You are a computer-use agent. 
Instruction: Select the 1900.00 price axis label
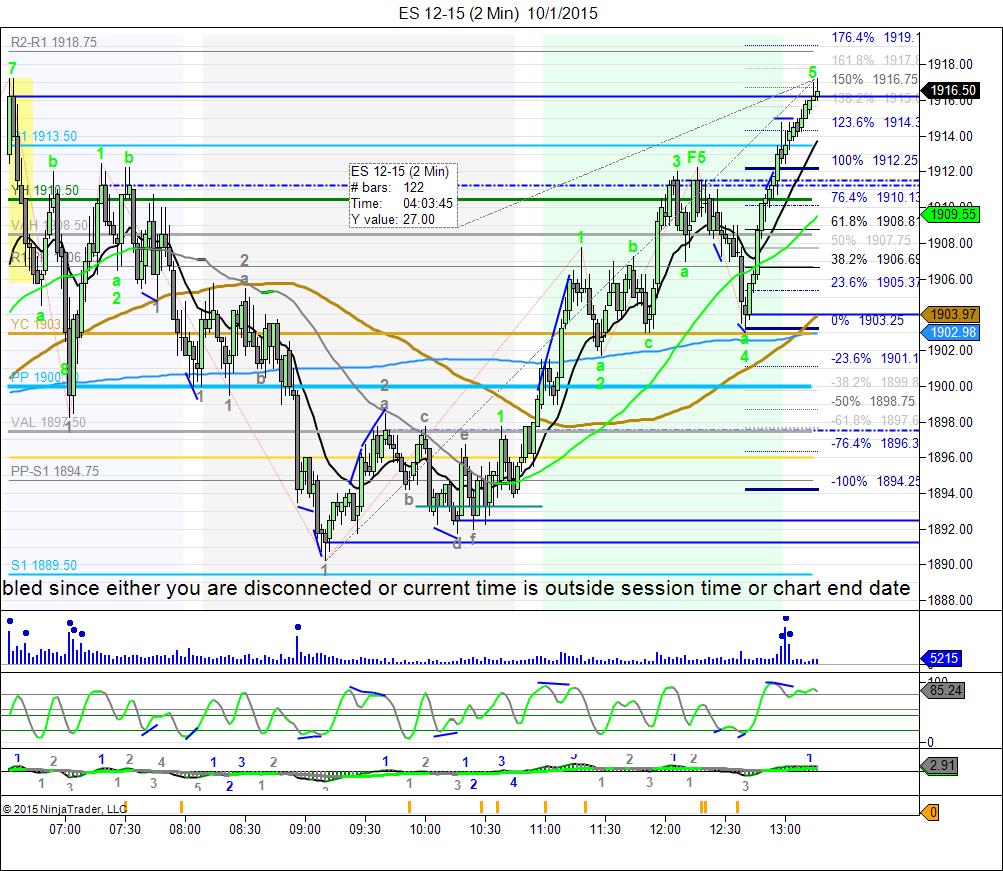[x=950, y=386]
